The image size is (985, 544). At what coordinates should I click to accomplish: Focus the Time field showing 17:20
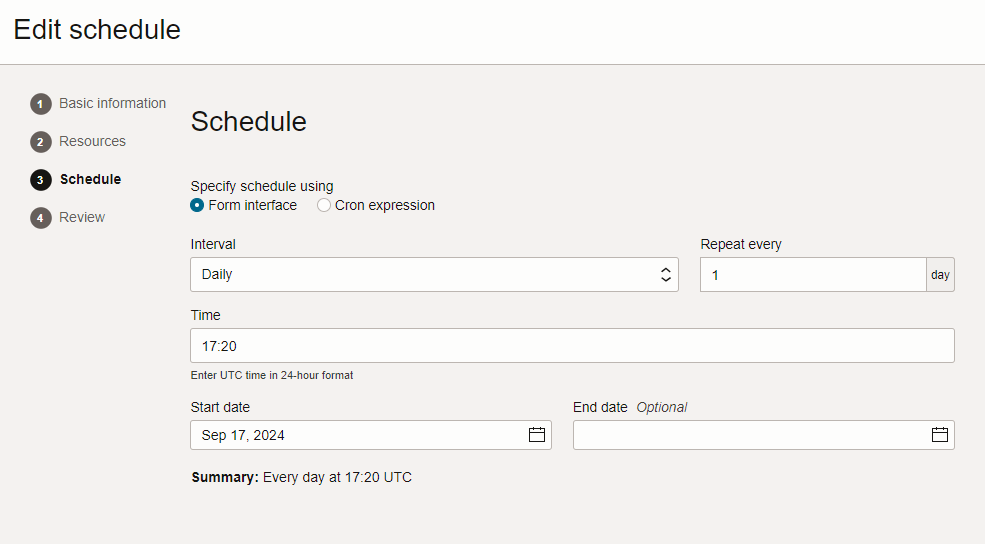pos(572,346)
